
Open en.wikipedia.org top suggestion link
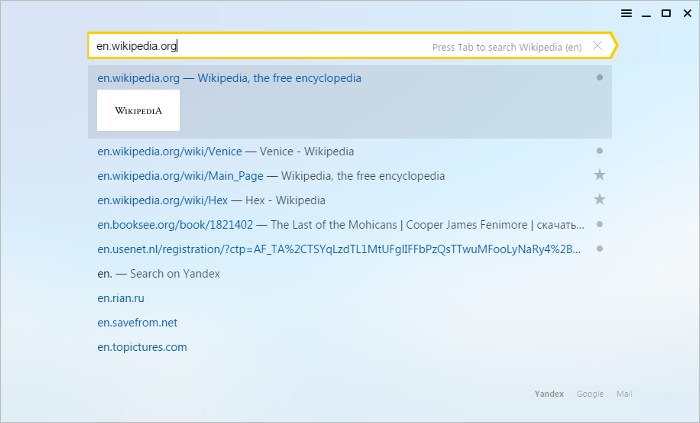[229, 78]
